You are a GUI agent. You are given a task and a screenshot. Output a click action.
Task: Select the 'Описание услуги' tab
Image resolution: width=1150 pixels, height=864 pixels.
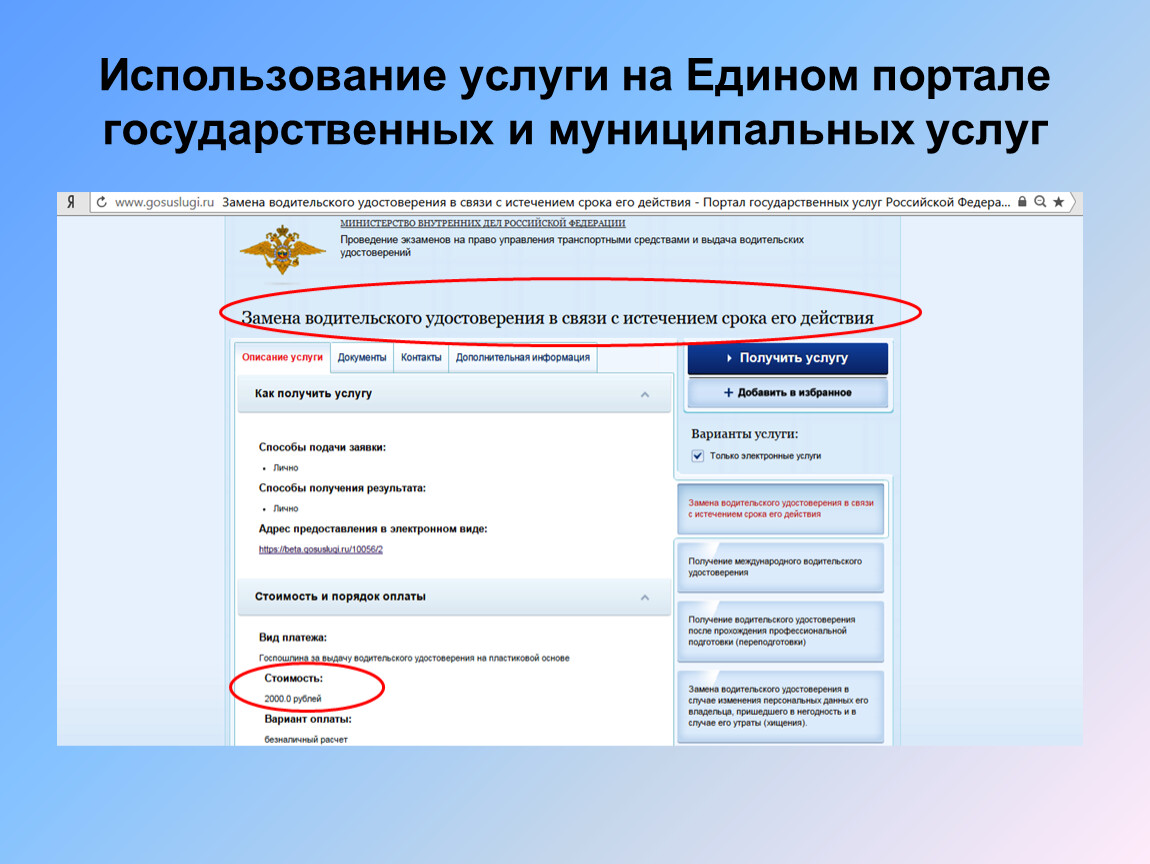[x=283, y=357]
